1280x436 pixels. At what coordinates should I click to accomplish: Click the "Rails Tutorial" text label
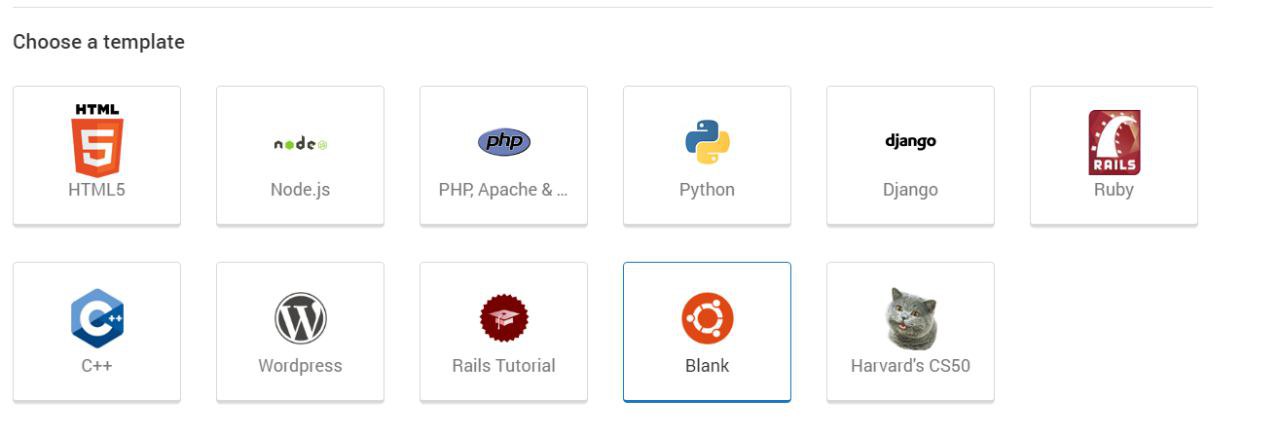[x=504, y=366]
